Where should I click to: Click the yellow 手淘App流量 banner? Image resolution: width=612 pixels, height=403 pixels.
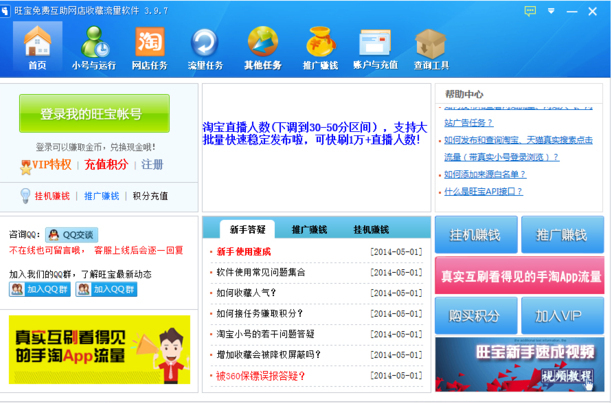100,350
